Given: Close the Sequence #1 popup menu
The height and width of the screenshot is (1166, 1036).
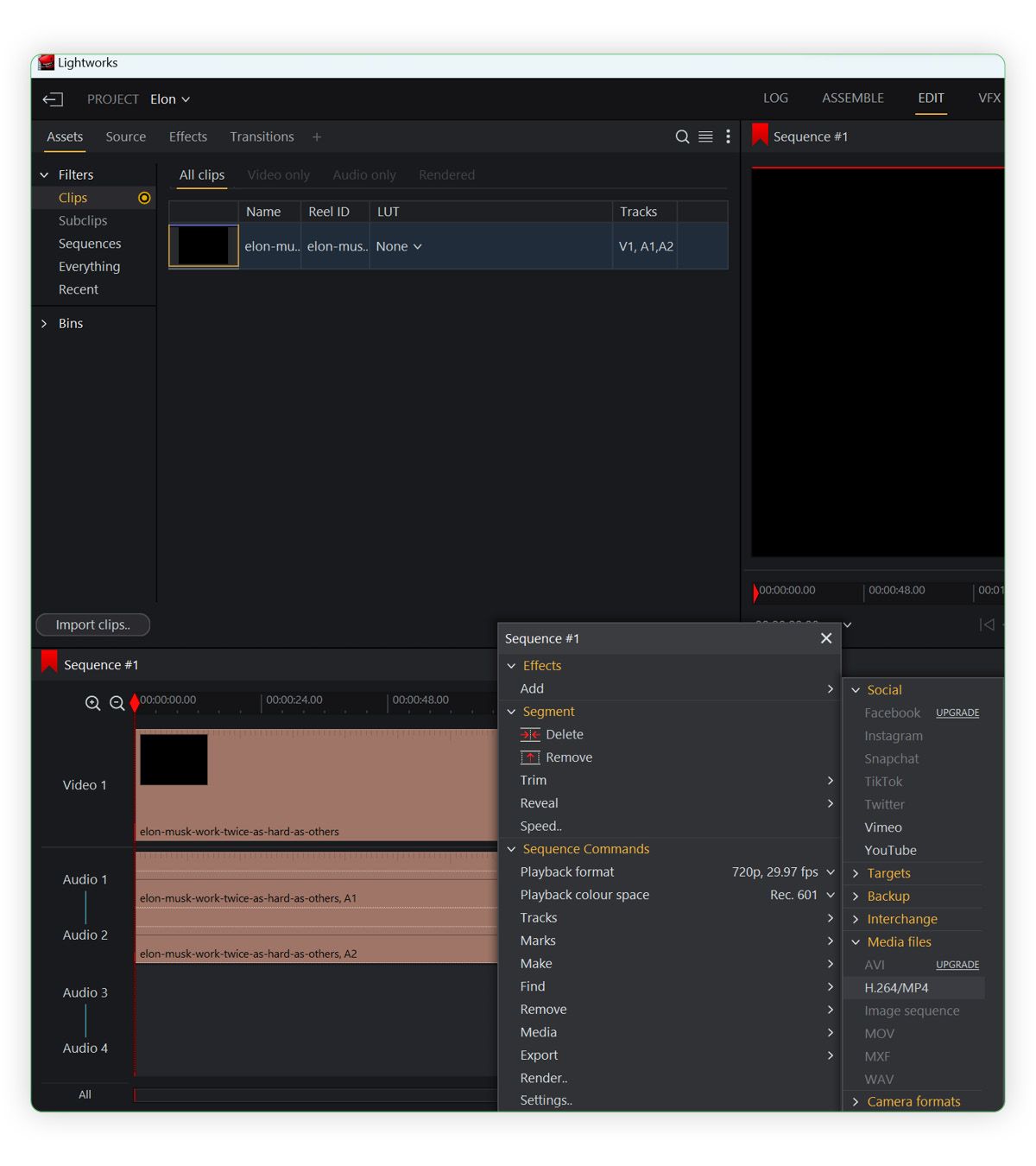Looking at the screenshot, I should pyautogui.click(x=826, y=638).
